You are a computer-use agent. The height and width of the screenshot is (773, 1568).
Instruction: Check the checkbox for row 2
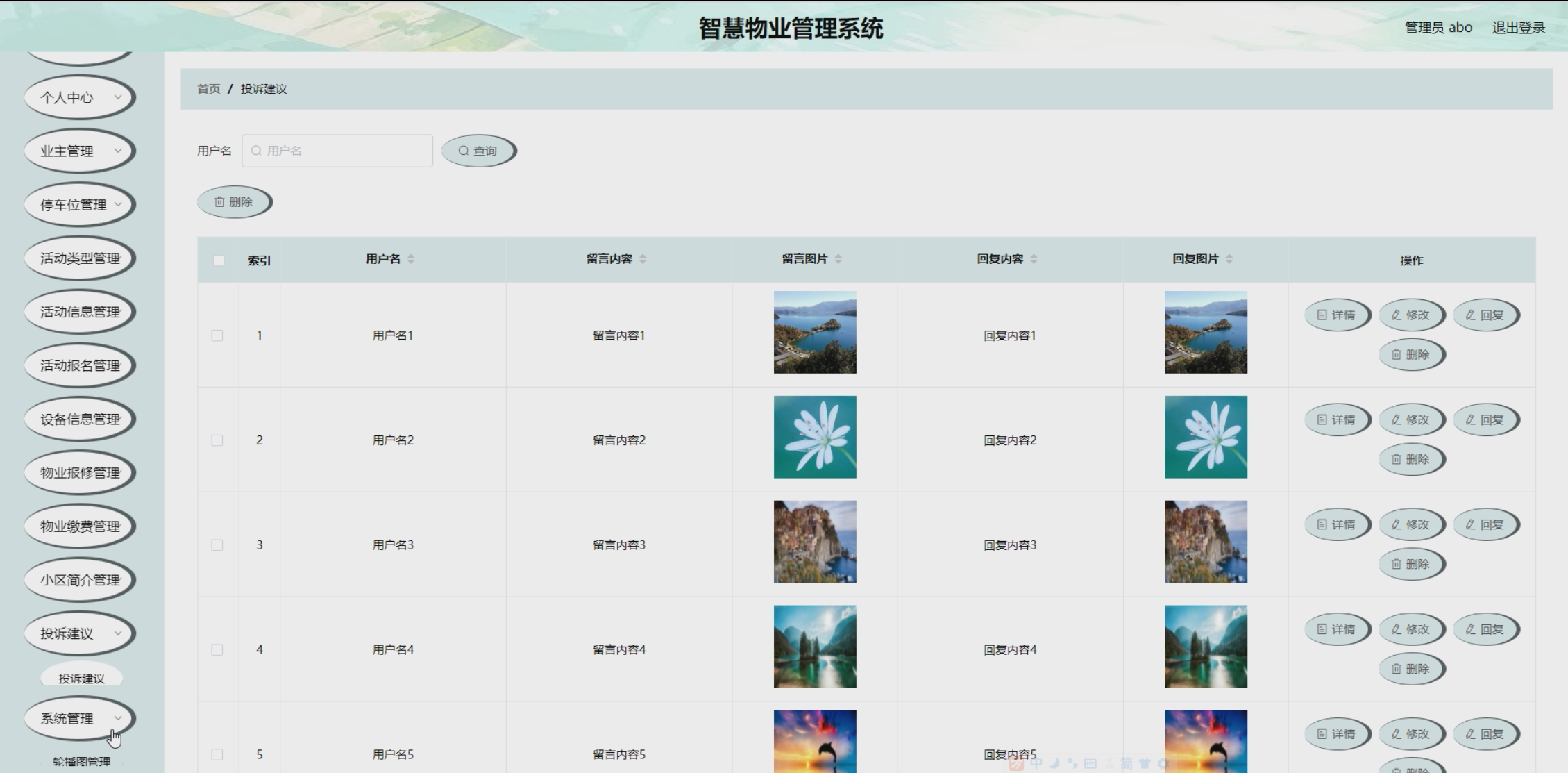pos(217,440)
